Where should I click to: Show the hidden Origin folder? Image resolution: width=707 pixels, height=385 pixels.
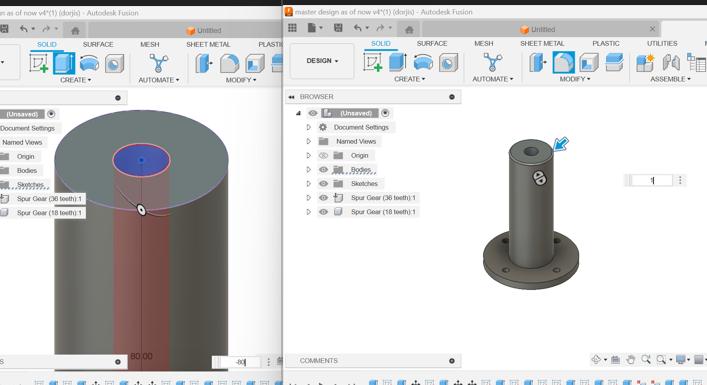tap(323, 156)
